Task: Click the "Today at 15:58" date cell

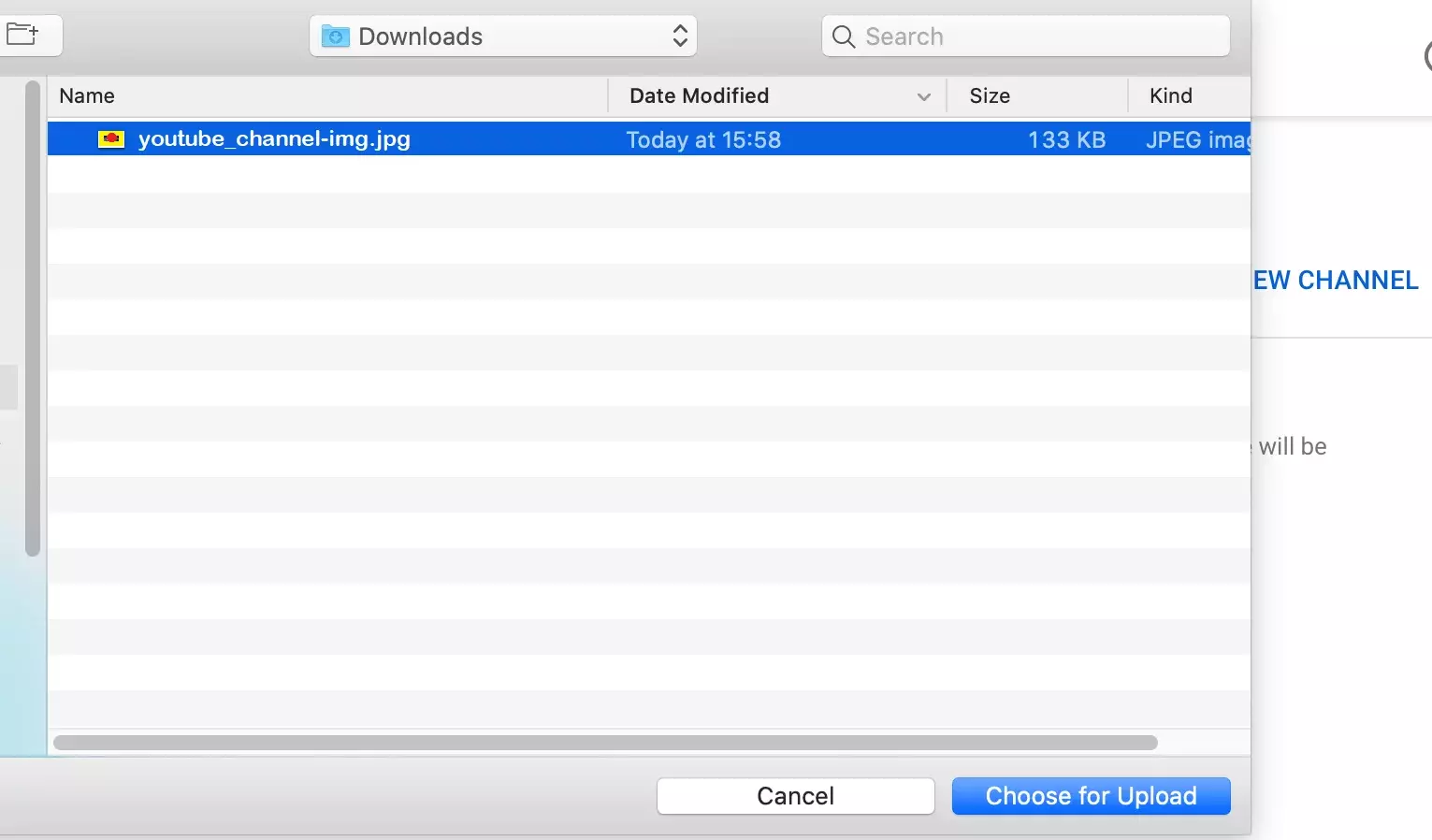Action: tap(703, 139)
